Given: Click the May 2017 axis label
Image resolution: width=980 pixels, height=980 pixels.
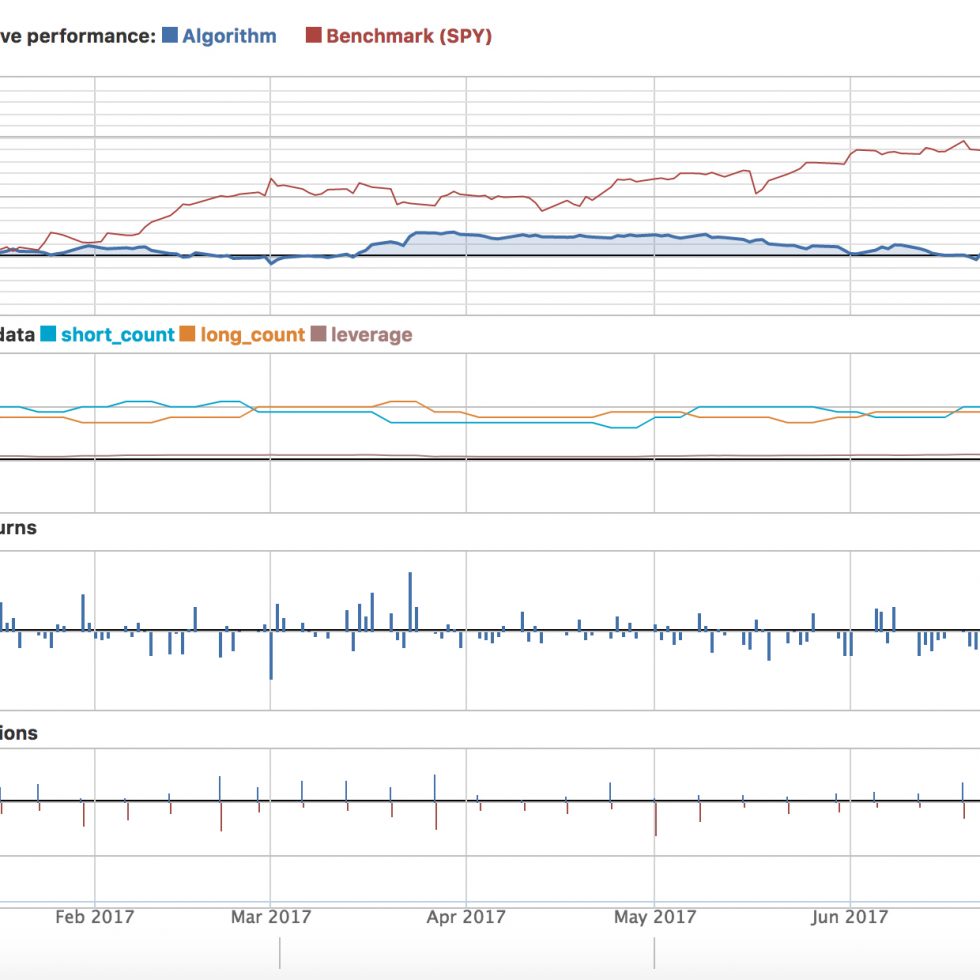Looking at the screenshot, I should (654, 916).
